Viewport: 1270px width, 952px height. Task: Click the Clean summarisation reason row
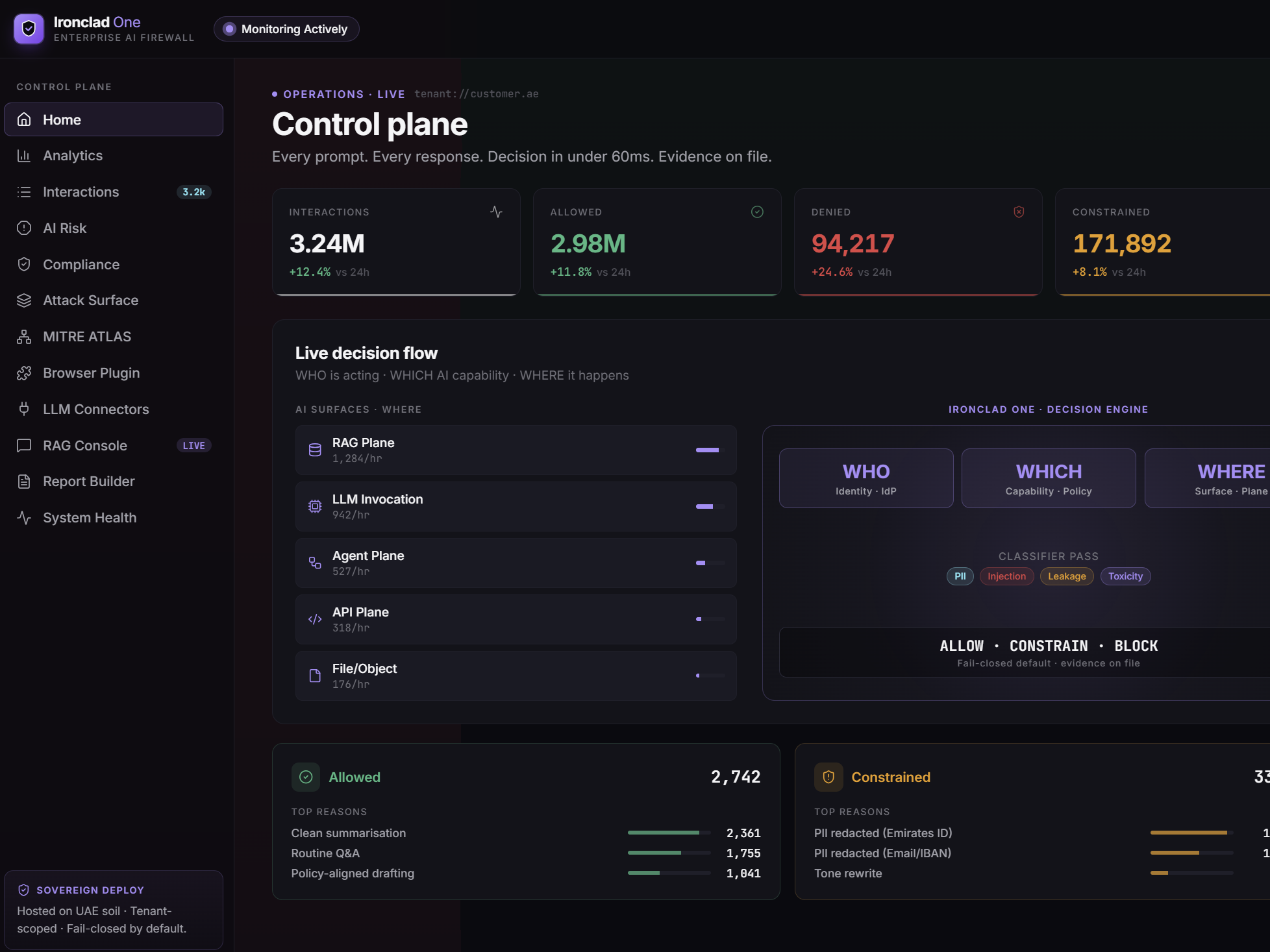[x=526, y=833]
